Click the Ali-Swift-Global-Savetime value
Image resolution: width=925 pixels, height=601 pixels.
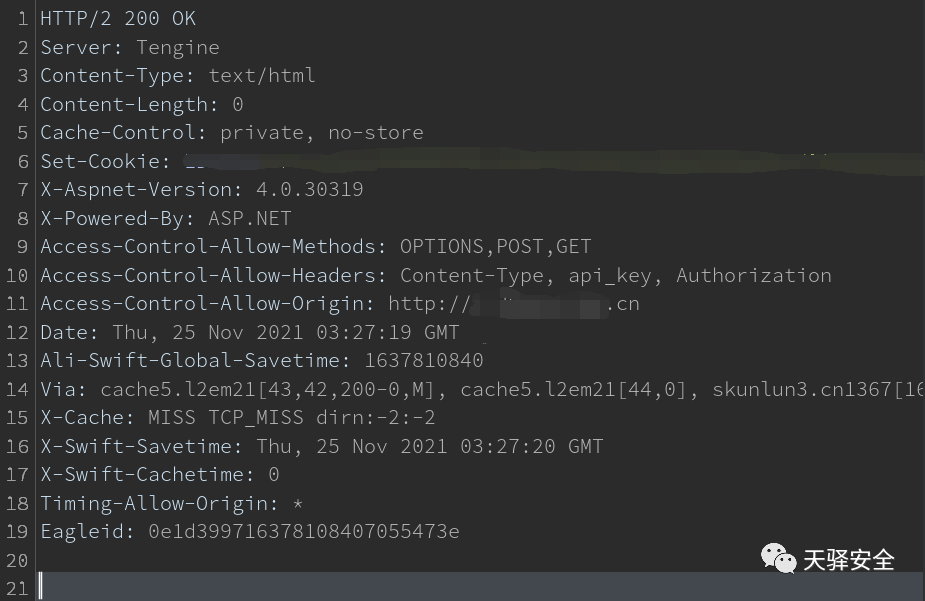point(423,360)
